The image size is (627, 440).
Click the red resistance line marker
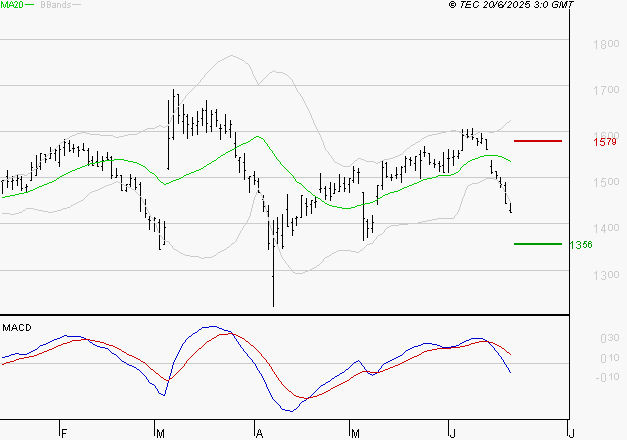(x=538, y=141)
